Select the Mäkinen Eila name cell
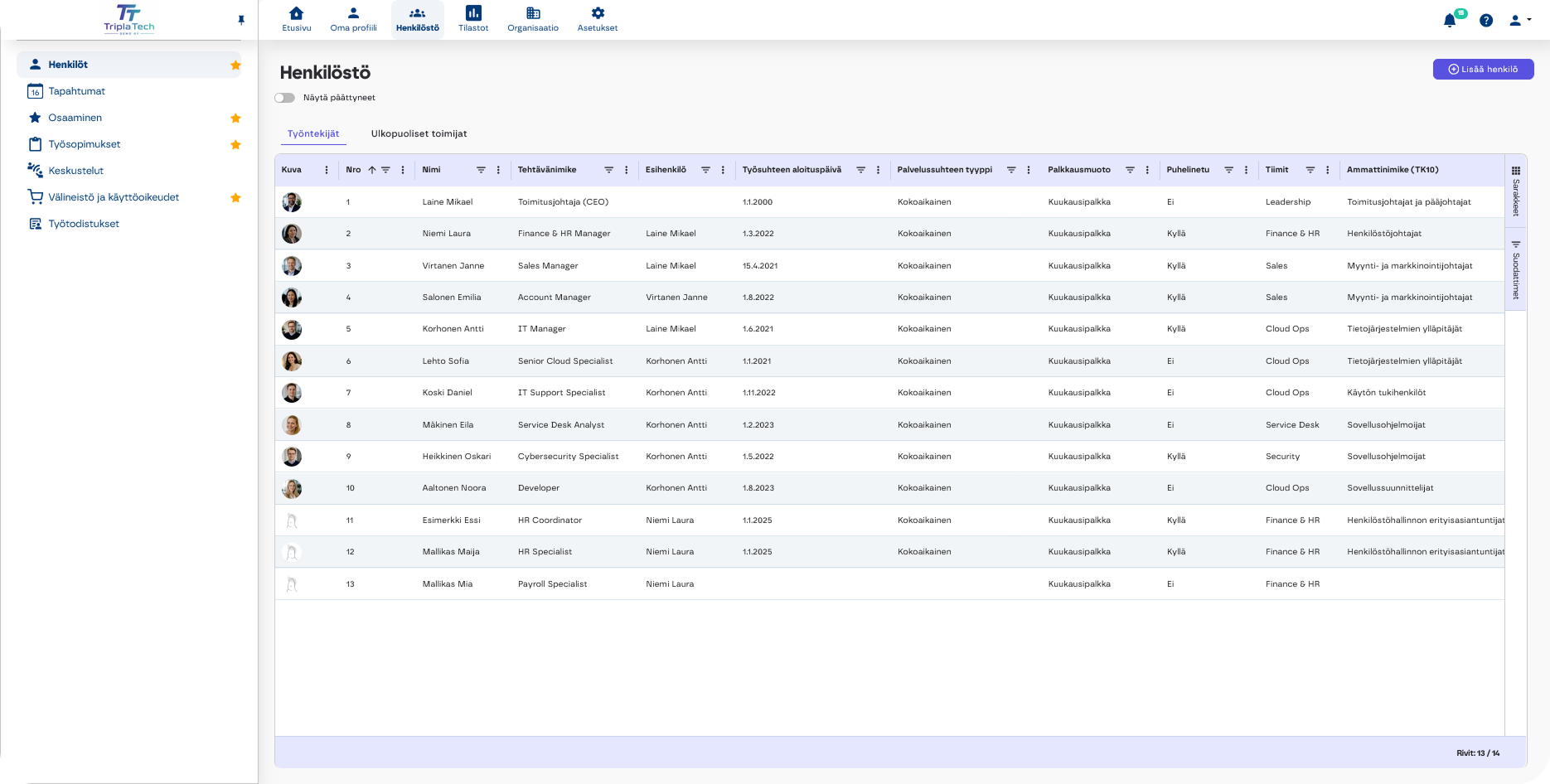This screenshot has width=1550, height=784. point(448,425)
